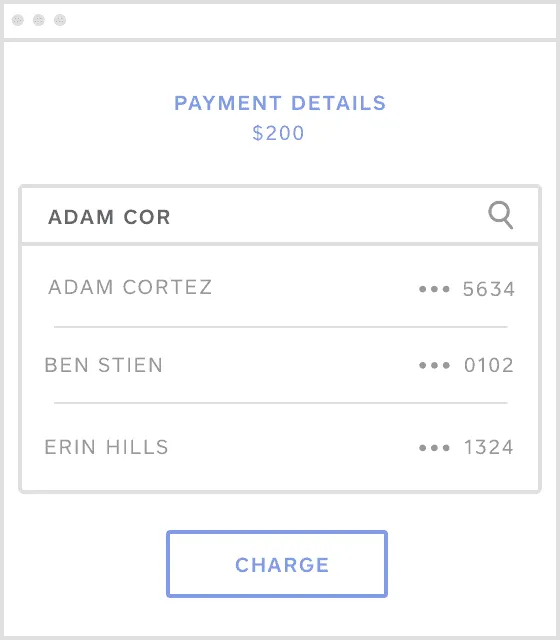Select the BEN STIEN entry
The width and height of the screenshot is (560, 640).
pyautogui.click(x=280, y=365)
